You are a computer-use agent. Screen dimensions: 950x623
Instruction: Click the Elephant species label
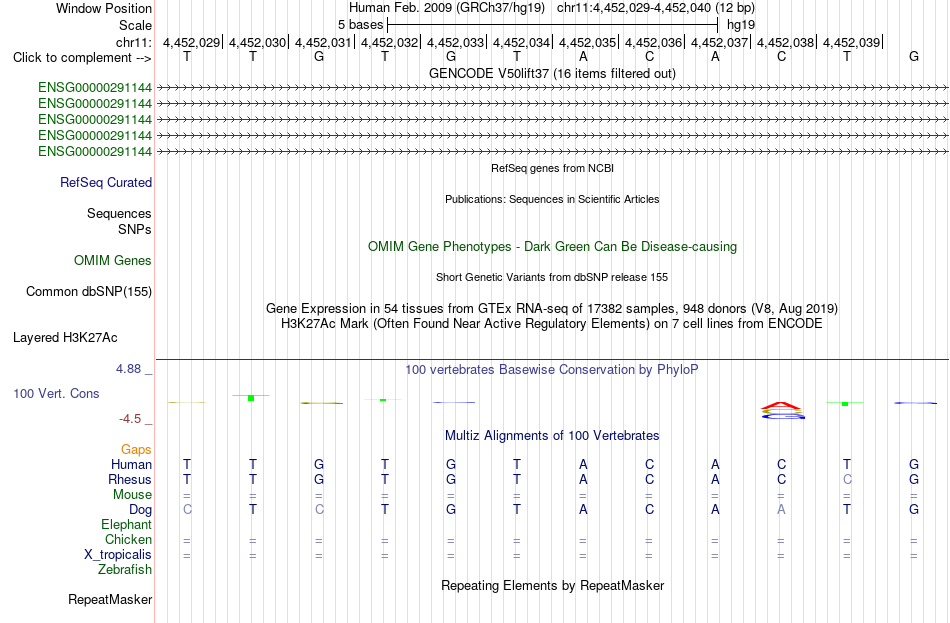(127, 525)
